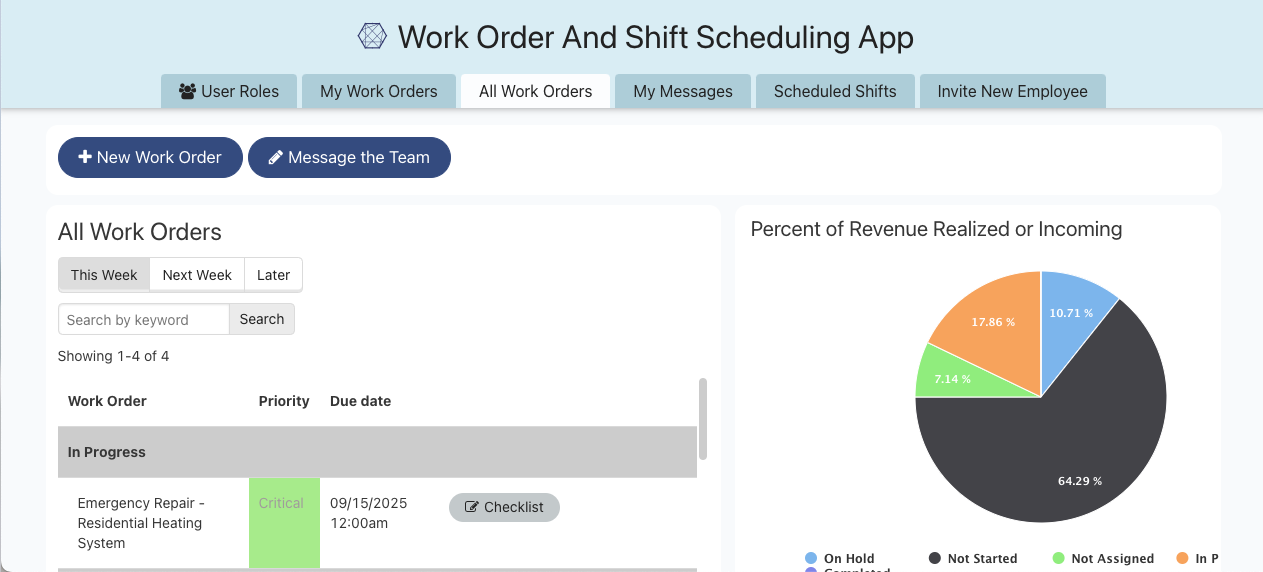Viewport: 1263px width, 572px height.
Task: Click the users icon on User Roles tab
Action: (x=187, y=91)
